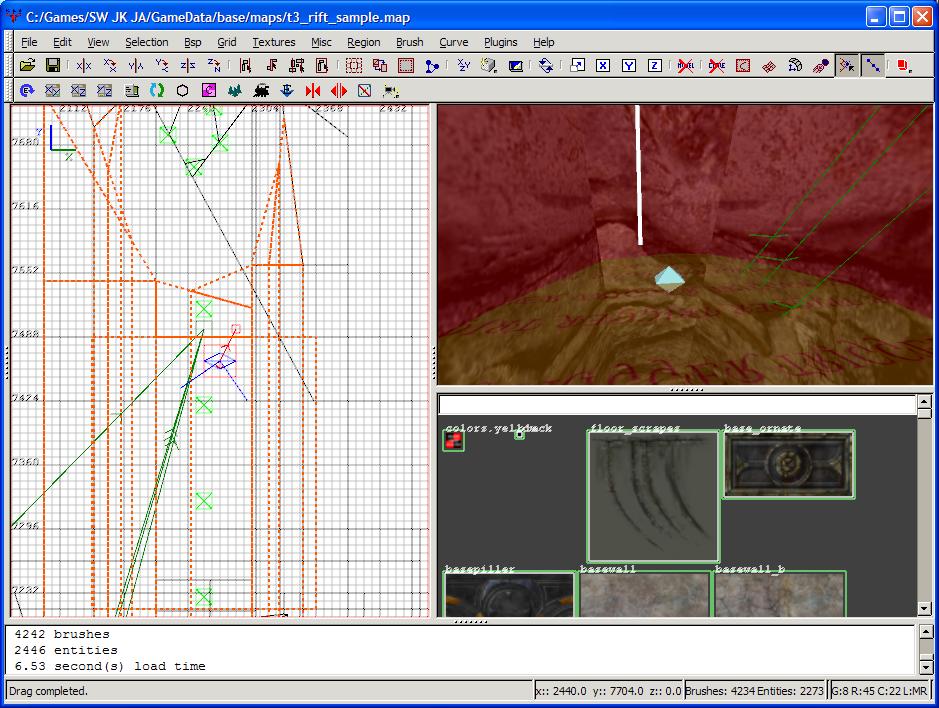
Task: Click the blue circular E plugin icon
Action: click(26, 90)
